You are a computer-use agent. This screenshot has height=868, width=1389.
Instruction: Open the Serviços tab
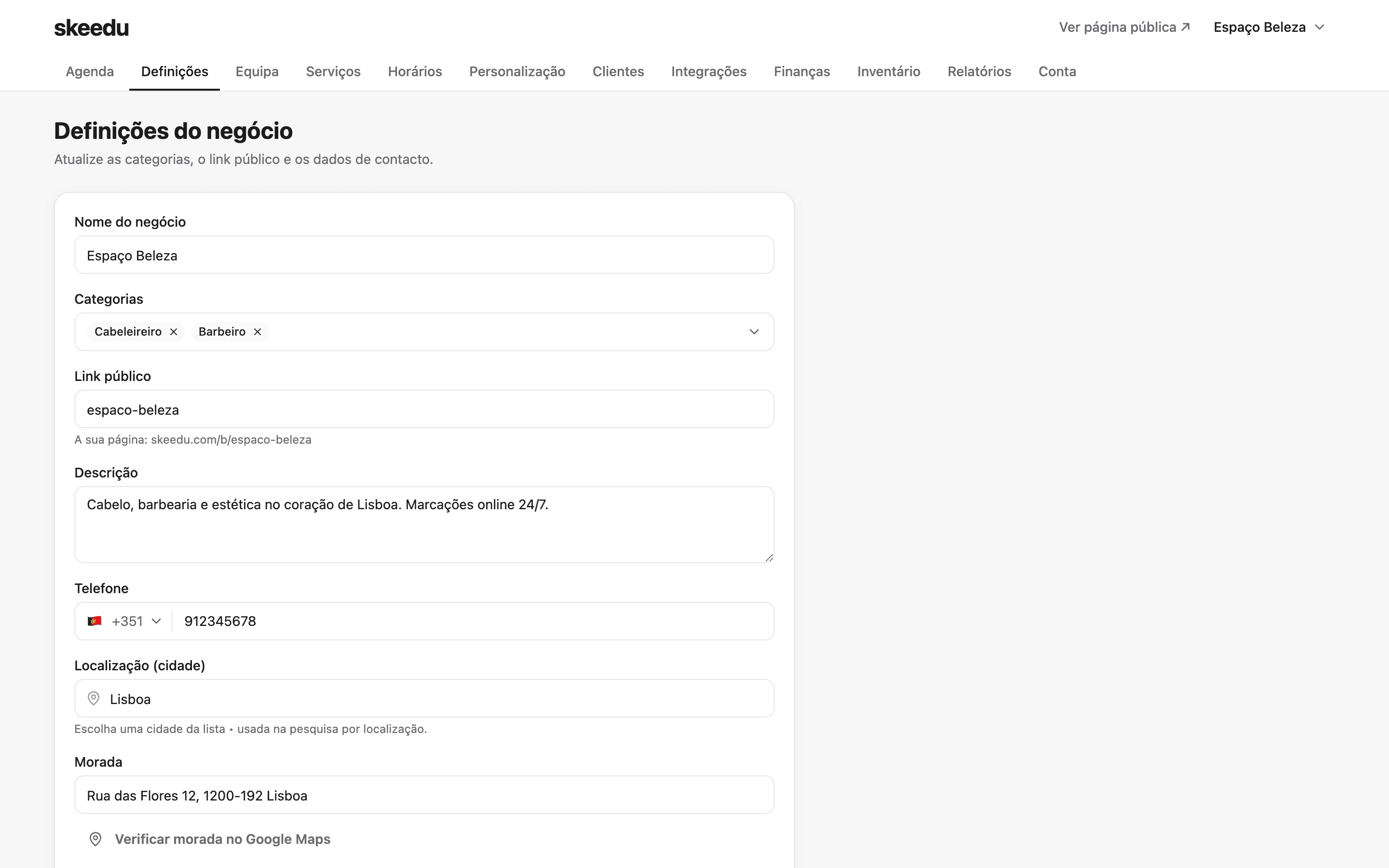[x=333, y=72]
